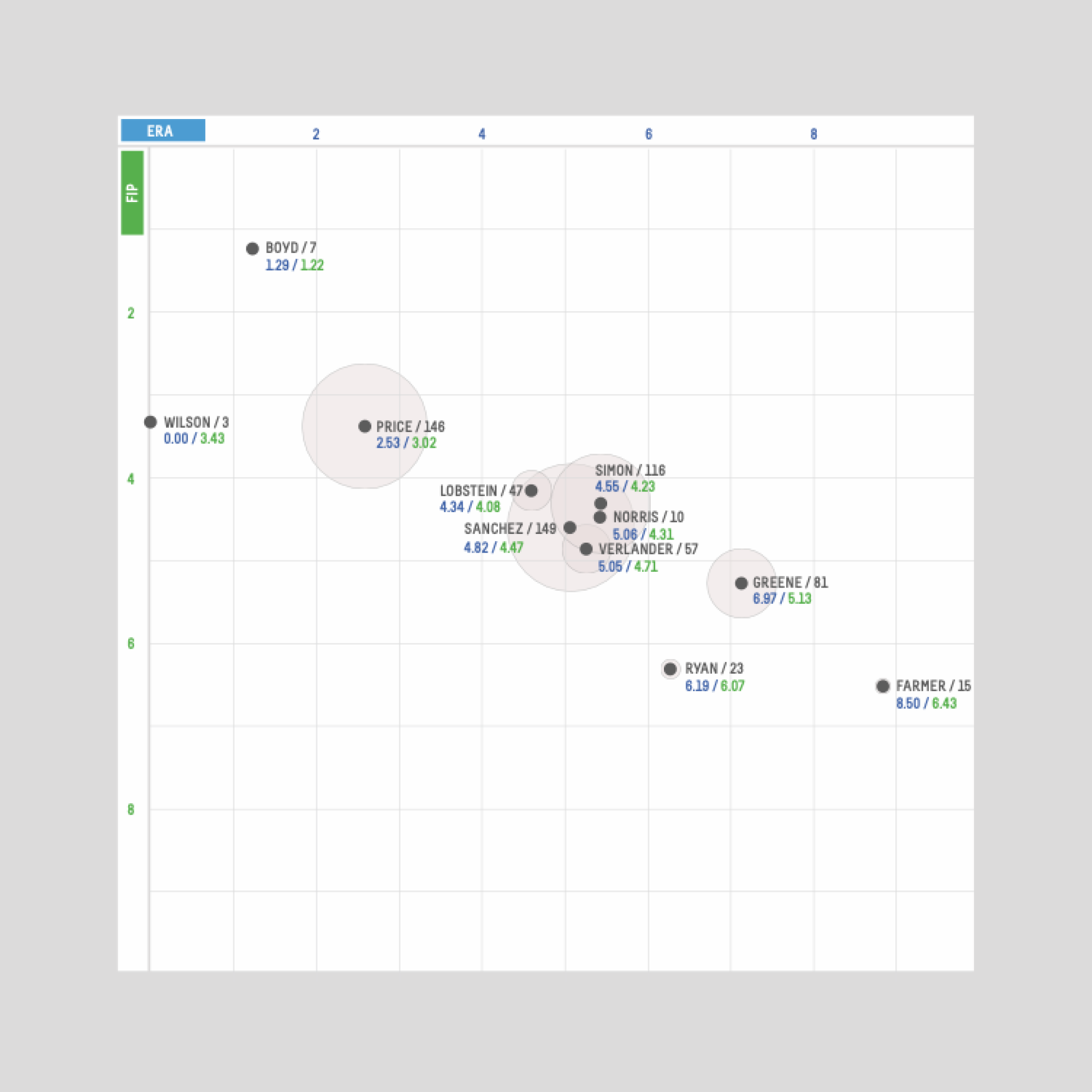
Task: Click the label text 'RYAN / 23'
Action: pyautogui.click(x=714, y=669)
